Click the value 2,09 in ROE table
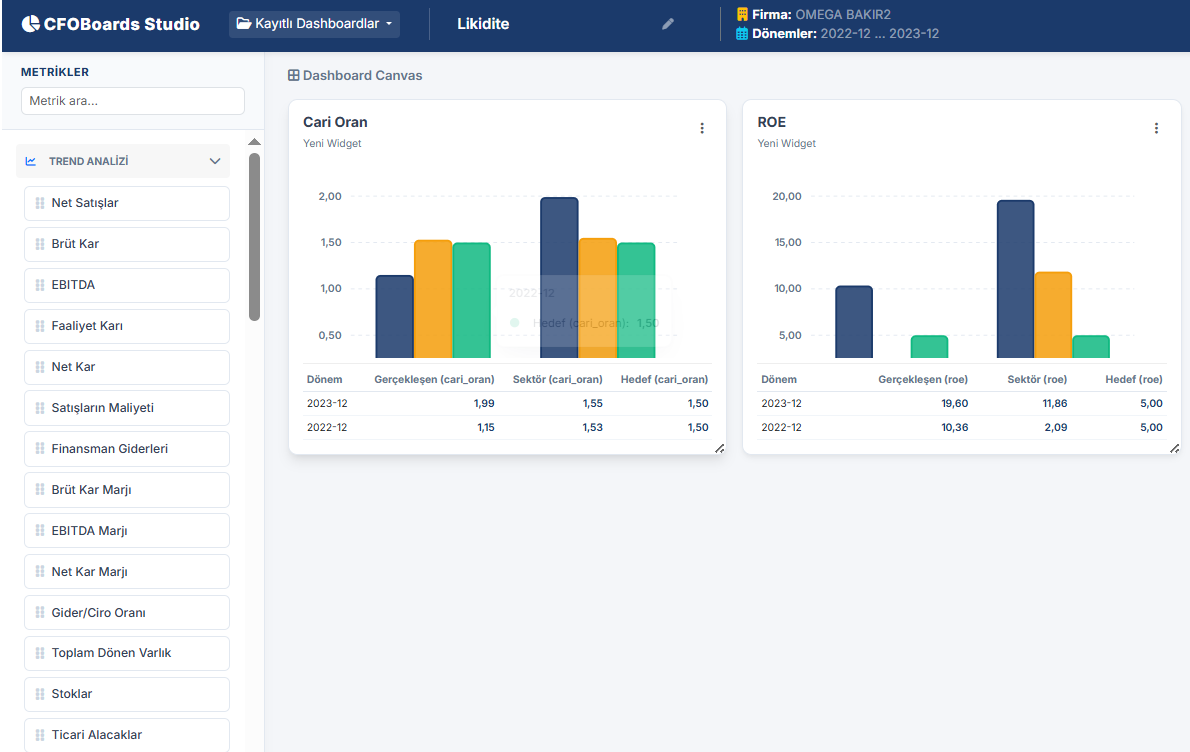The width and height of the screenshot is (1190, 752). [1056, 427]
